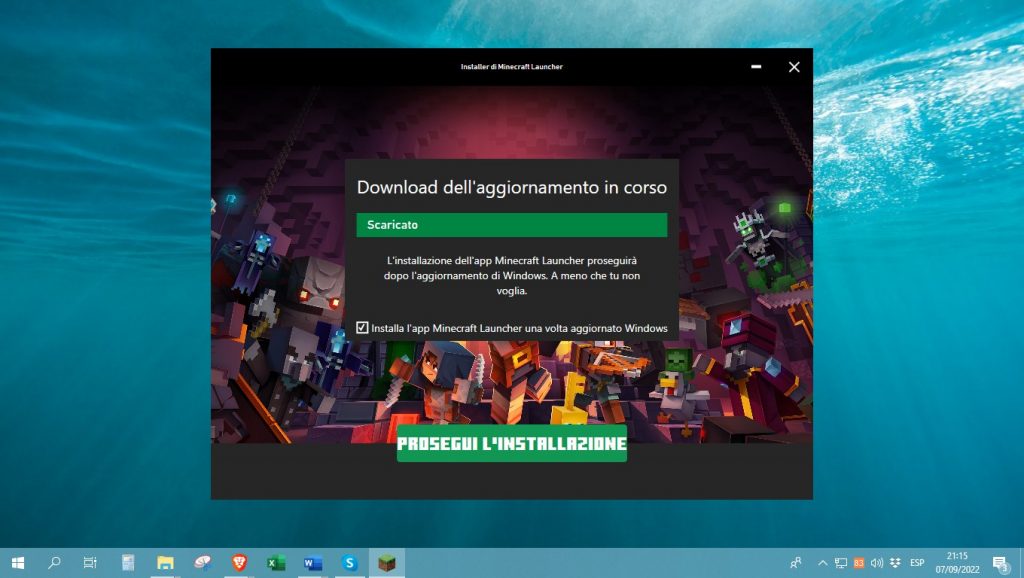1024x578 pixels.
Task: Open the network status icon in the tray
Action: point(840,562)
